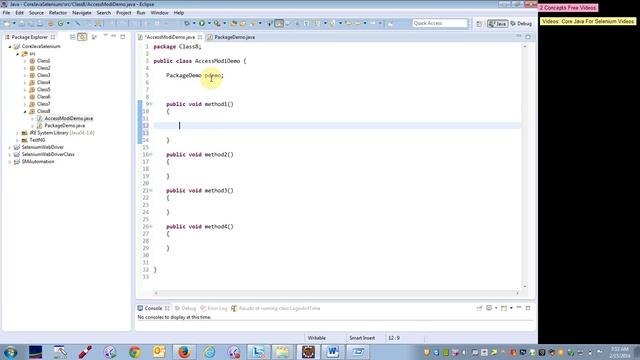Switch to the Debug perspective
The width and height of the screenshot is (640, 360).
[x=521, y=24]
